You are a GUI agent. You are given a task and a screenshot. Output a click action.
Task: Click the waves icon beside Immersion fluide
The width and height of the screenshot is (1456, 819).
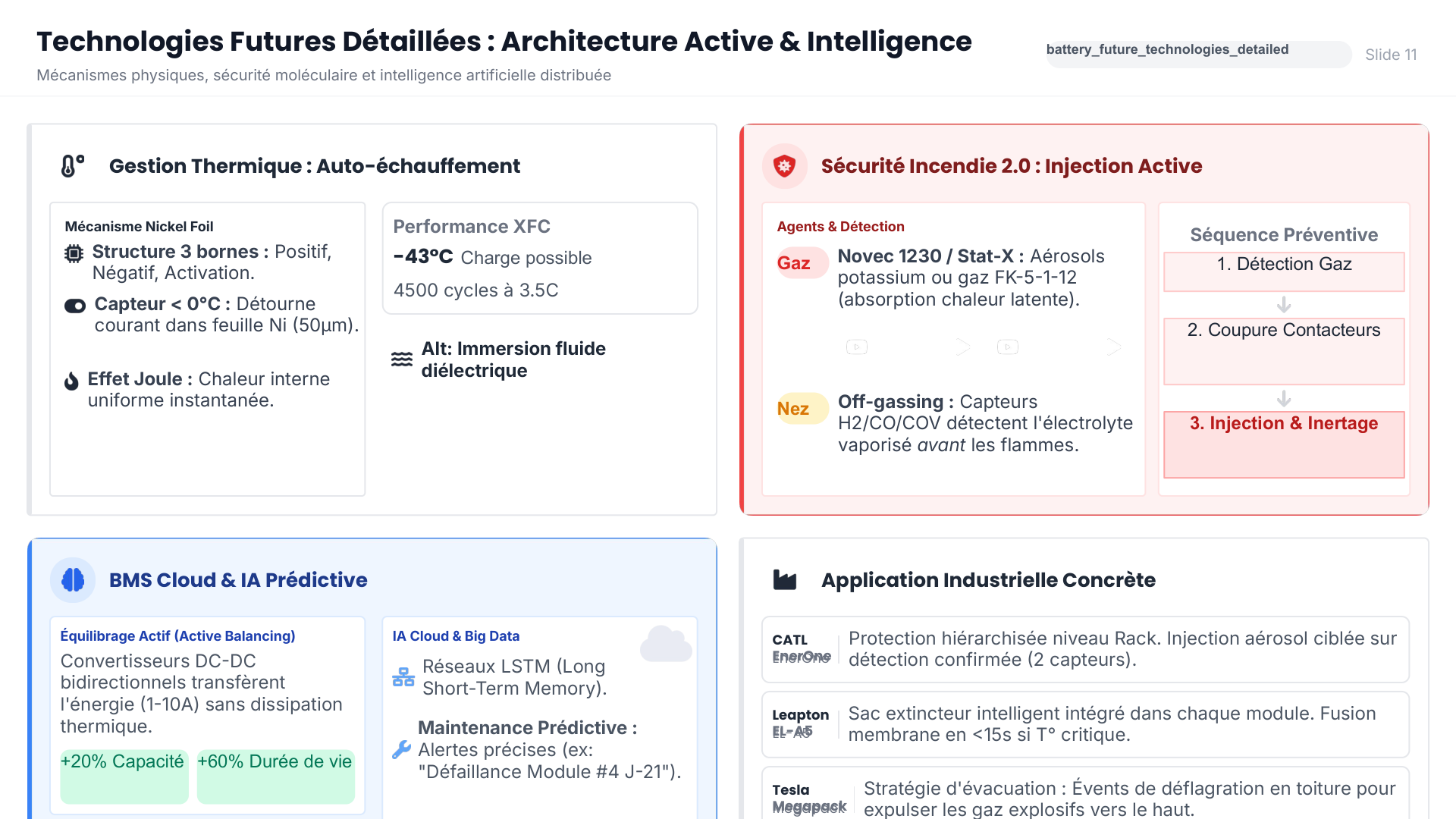point(402,359)
